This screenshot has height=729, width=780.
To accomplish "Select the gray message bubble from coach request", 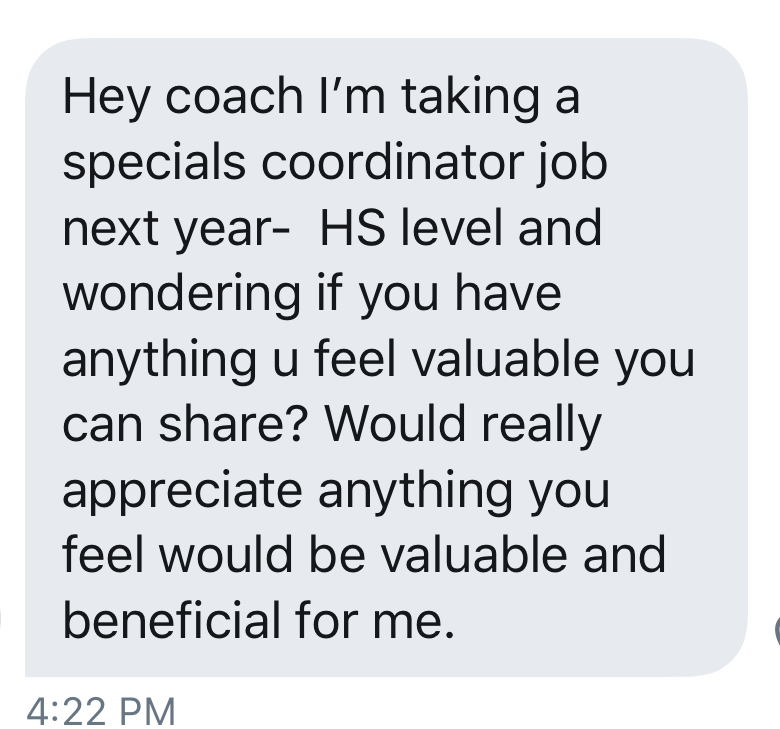I will (x=386, y=357).
